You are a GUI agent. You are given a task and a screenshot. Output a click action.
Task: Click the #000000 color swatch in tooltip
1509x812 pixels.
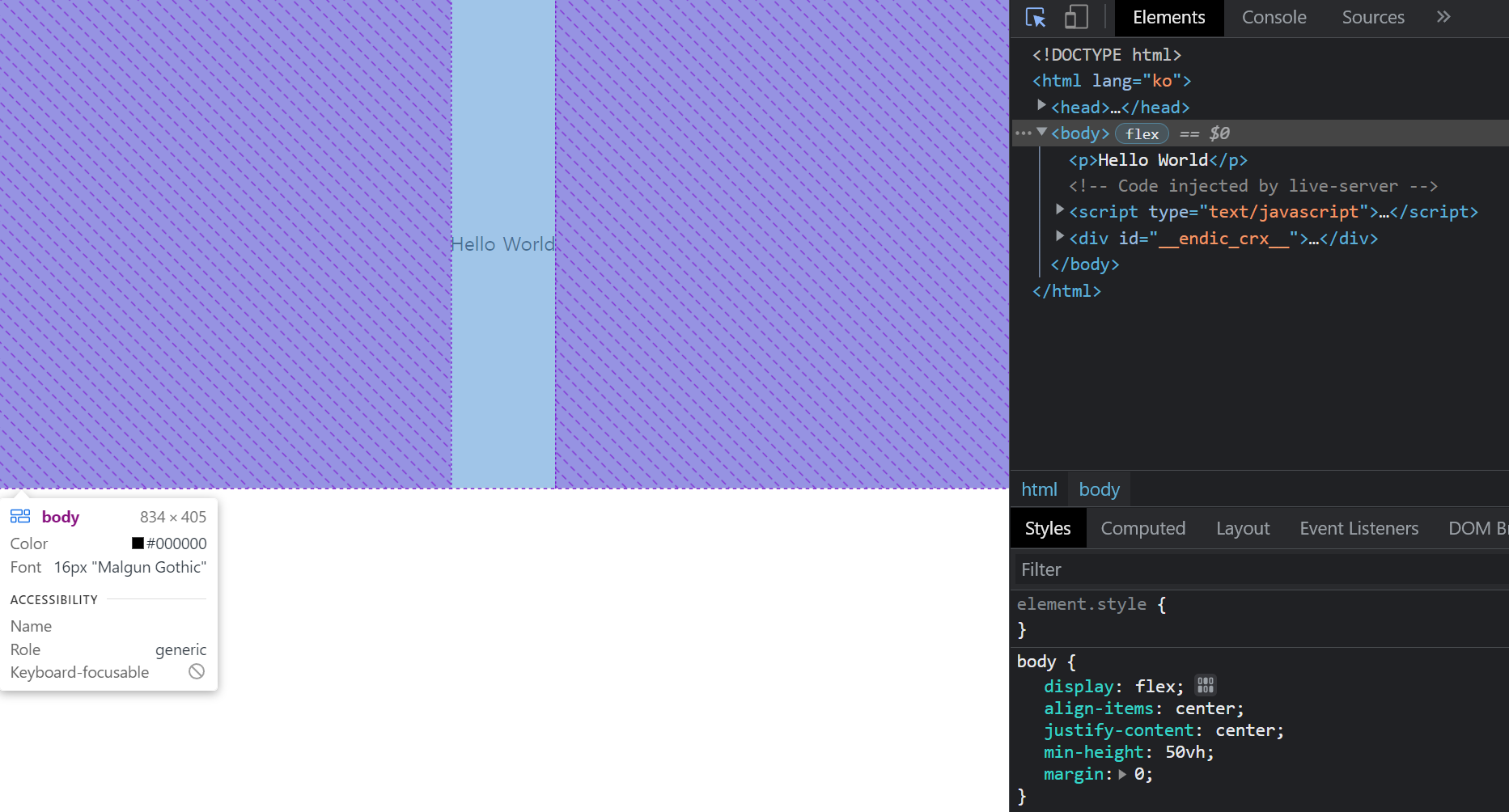coord(138,543)
